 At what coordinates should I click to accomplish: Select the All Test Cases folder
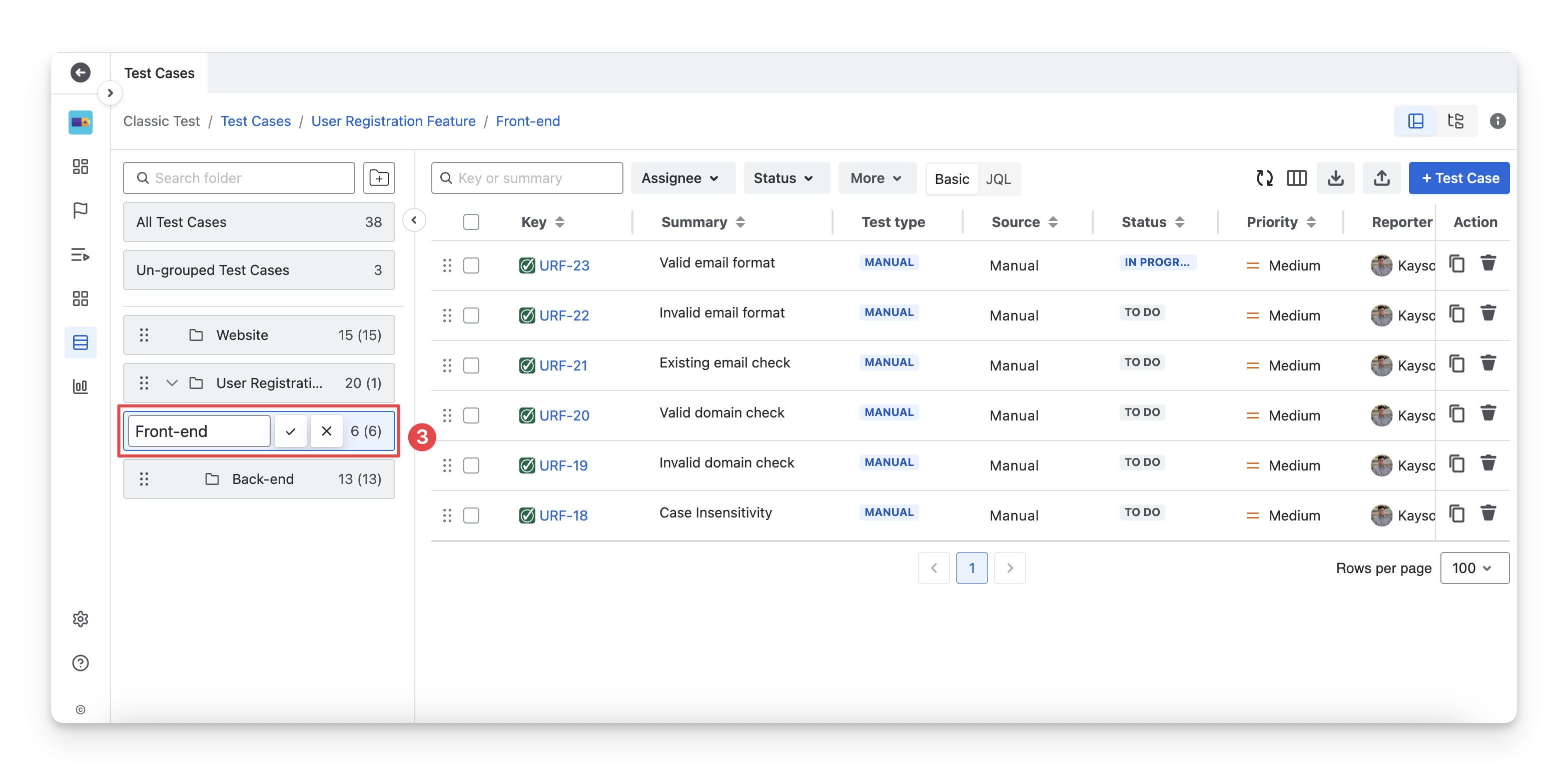(259, 222)
